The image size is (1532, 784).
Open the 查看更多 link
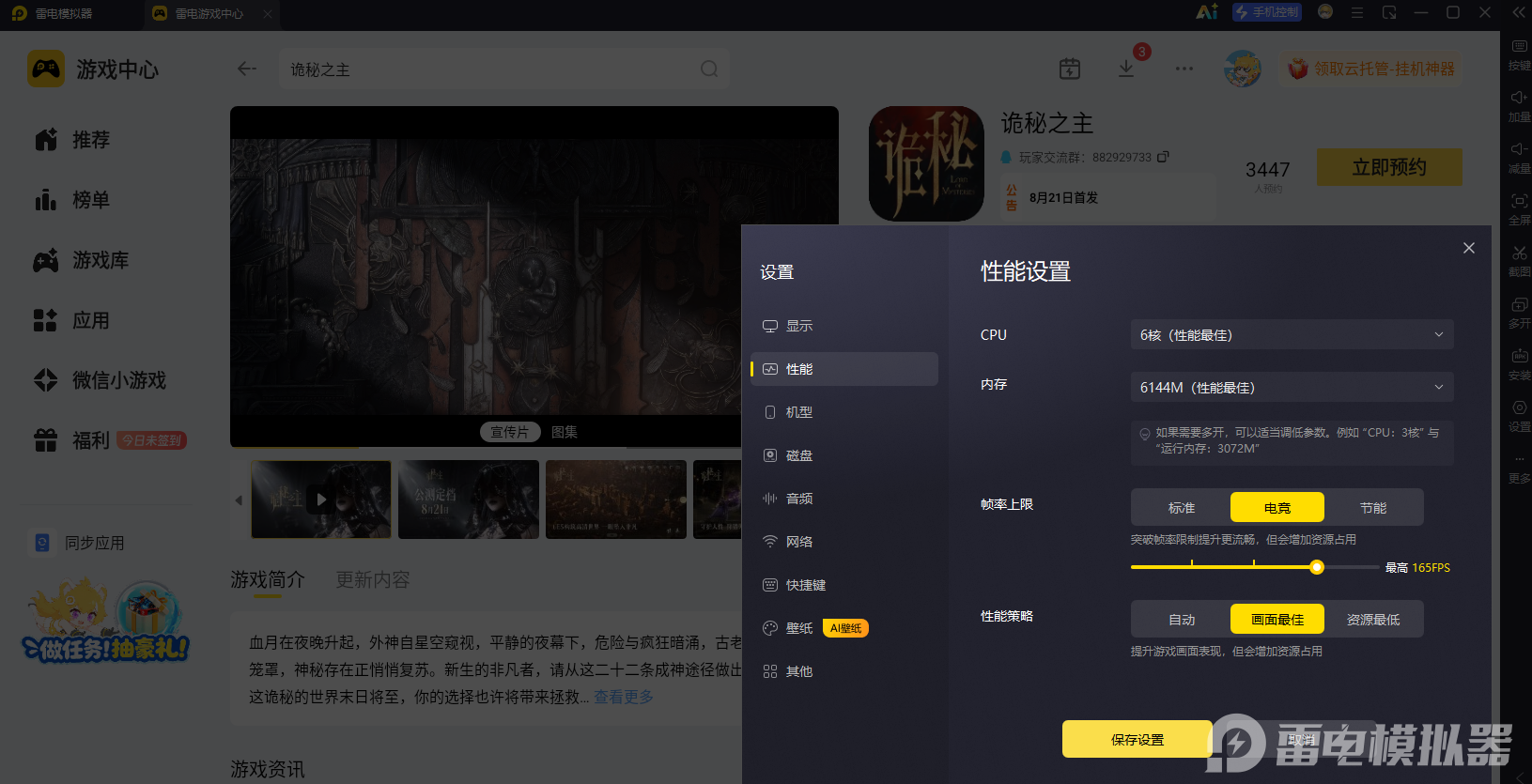pyautogui.click(x=624, y=697)
